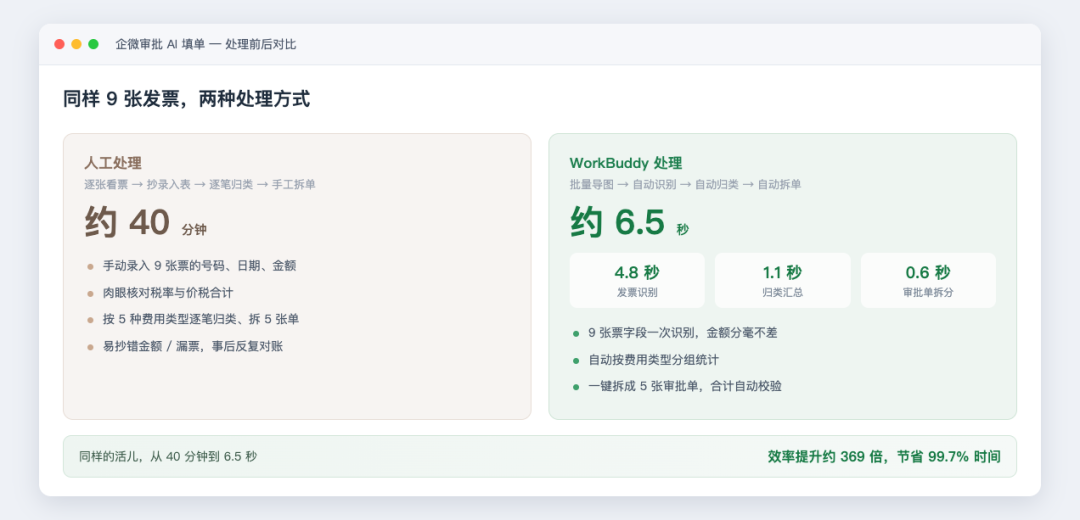The height and width of the screenshot is (520, 1080).
Task: Click bullet 易抄错金额 / 漏票,事后反复对账
Action: (193, 346)
